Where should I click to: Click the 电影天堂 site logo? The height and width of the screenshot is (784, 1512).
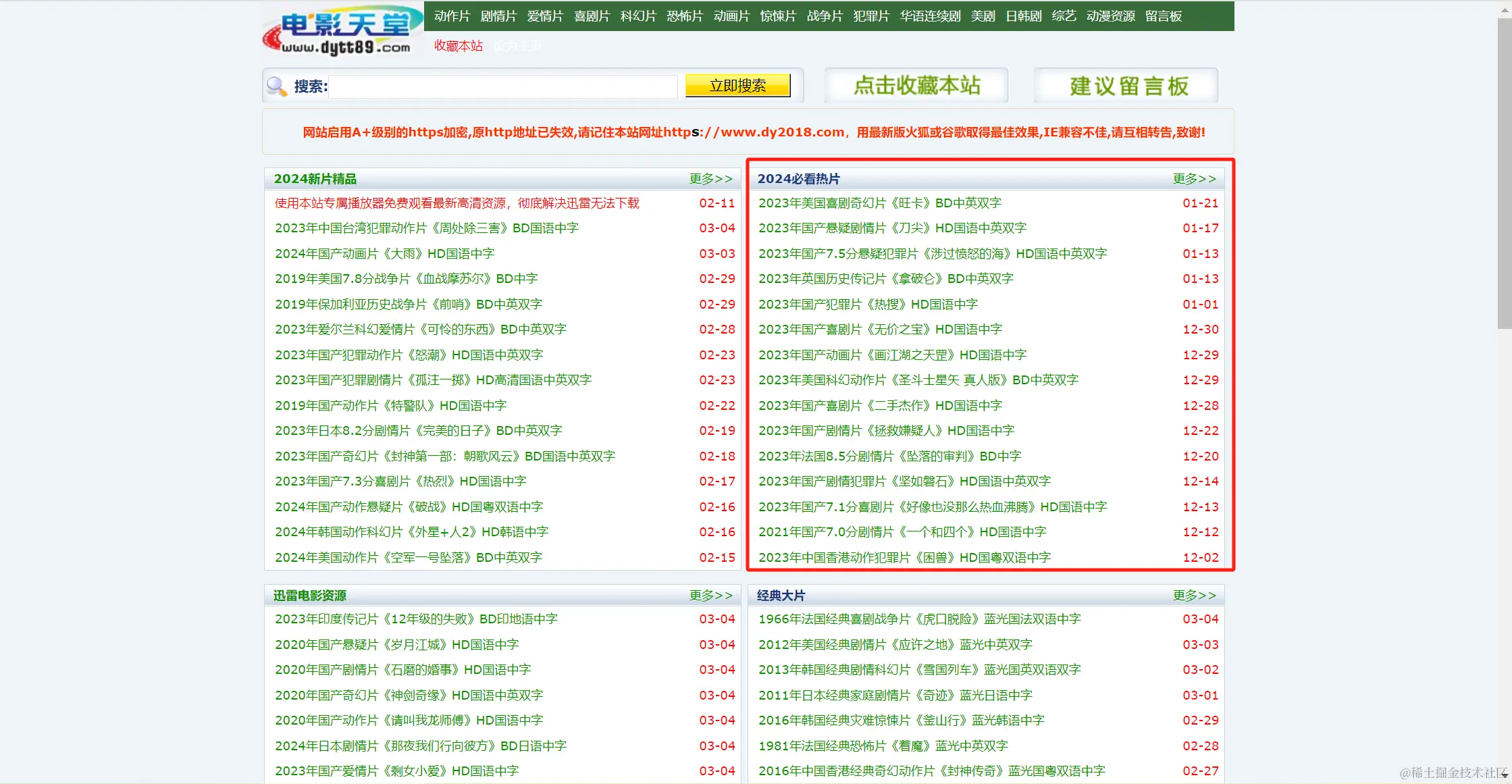click(342, 32)
